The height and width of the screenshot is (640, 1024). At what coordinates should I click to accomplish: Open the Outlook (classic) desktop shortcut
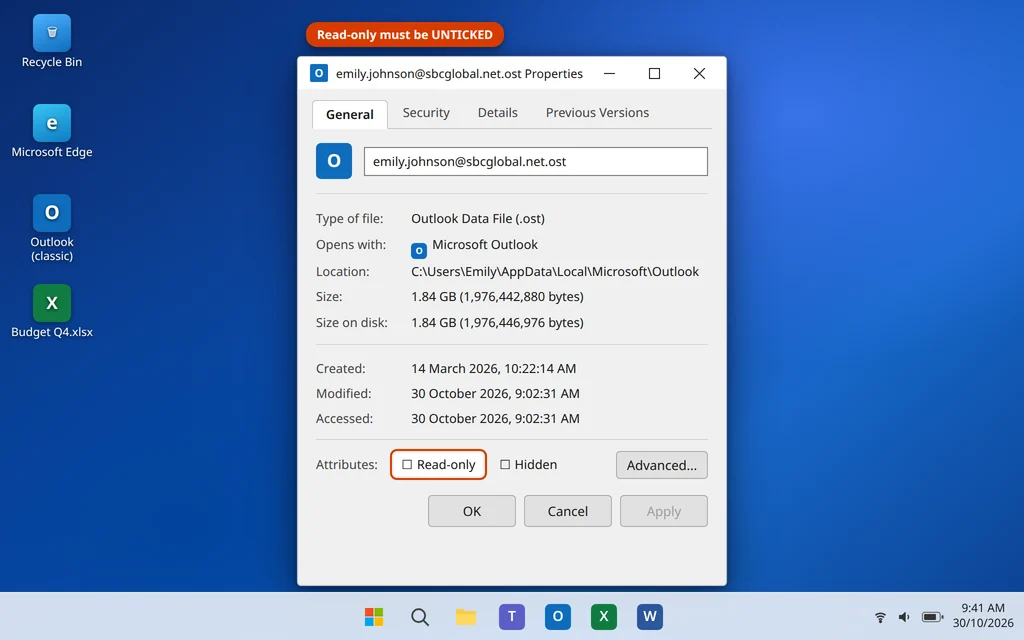[x=52, y=228]
